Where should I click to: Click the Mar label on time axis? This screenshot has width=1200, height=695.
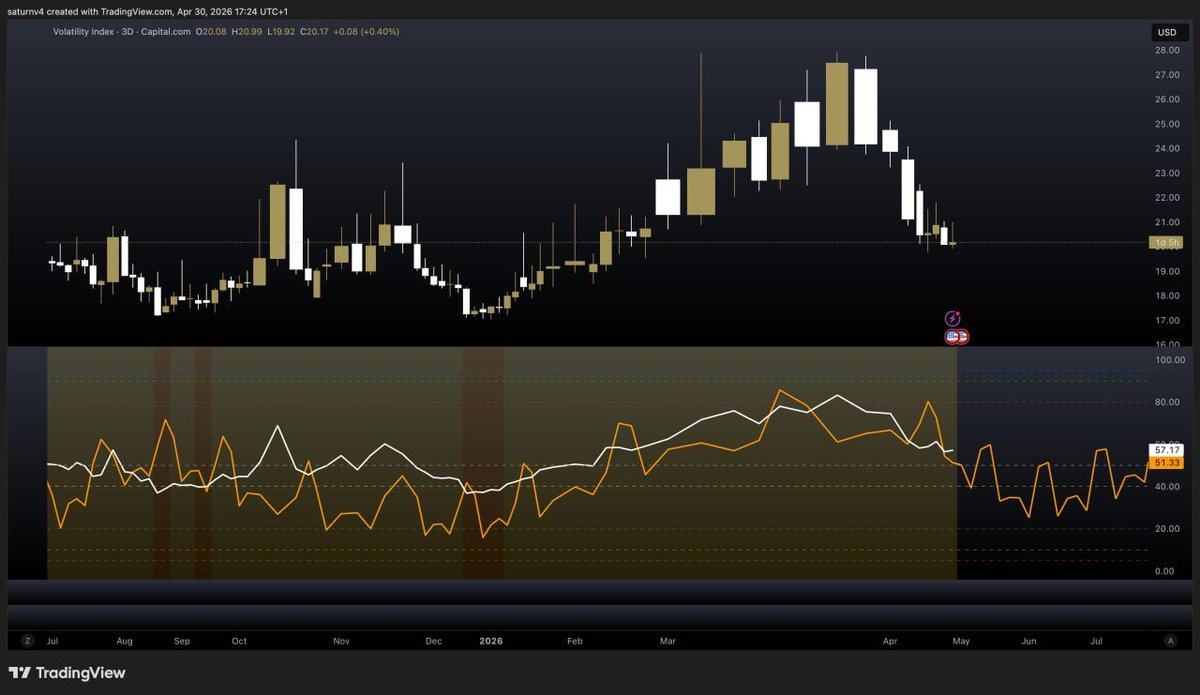(x=669, y=640)
